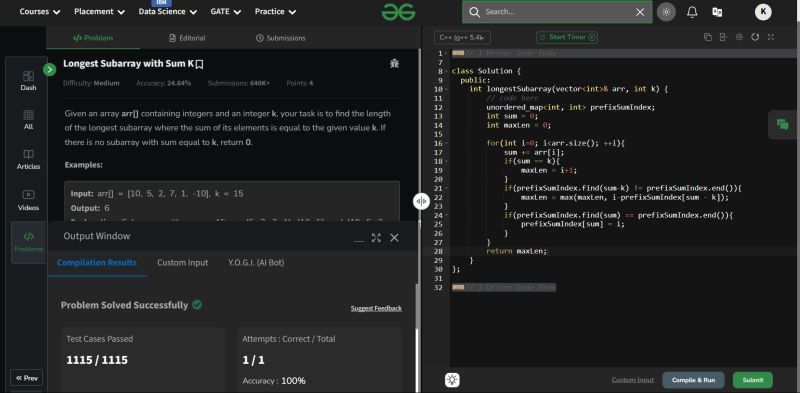This screenshot has width=800, height=393.
Task: Click the 1115 / 1115 test cases text
Action: tap(97, 360)
